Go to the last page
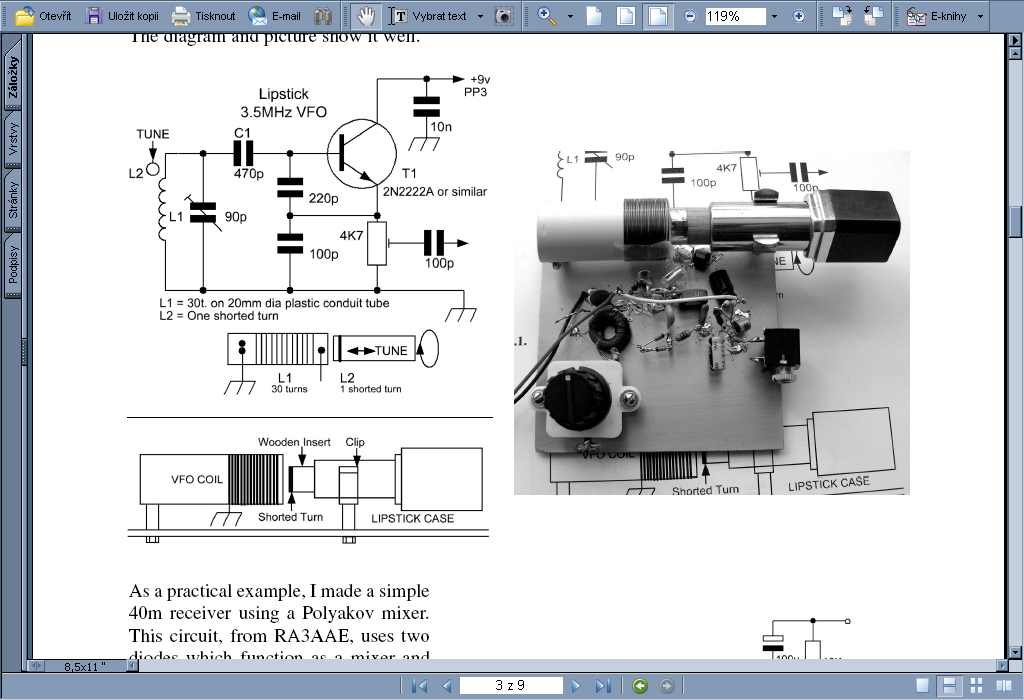 [x=602, y=686]
